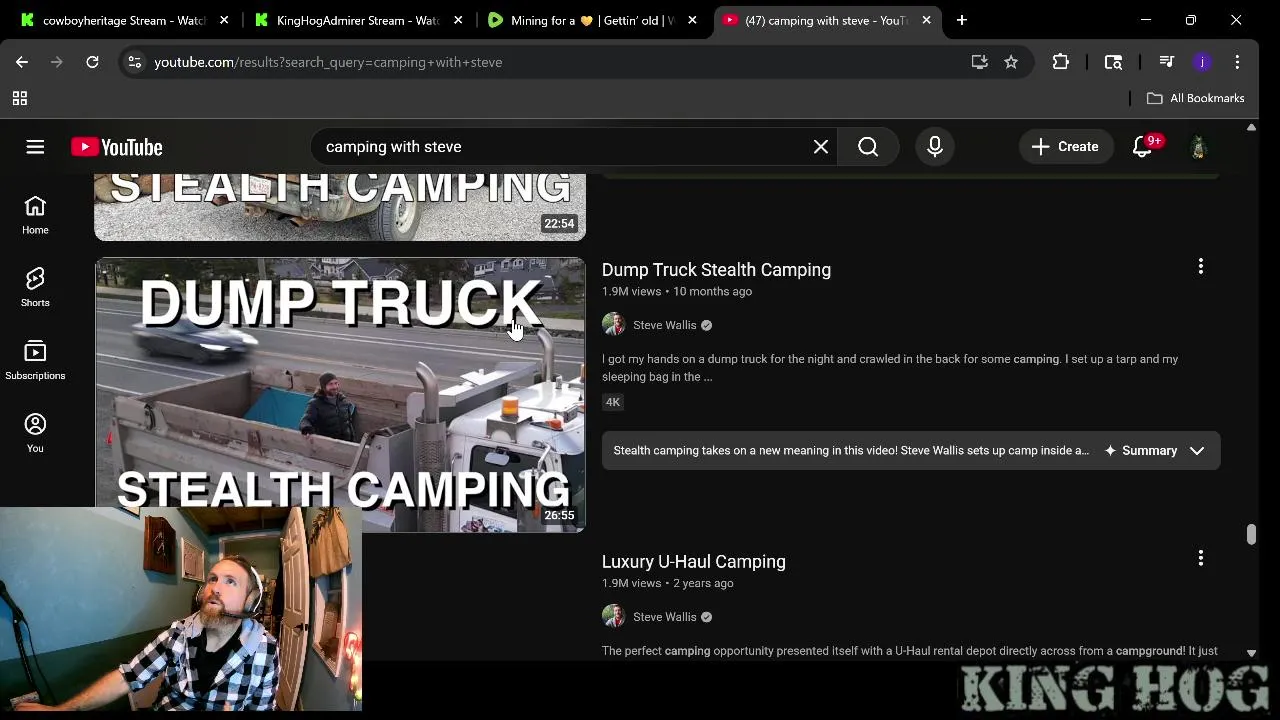The image size is (1280, 720).
Task: Open Home in the sidebar
Action: coord(35,215)
